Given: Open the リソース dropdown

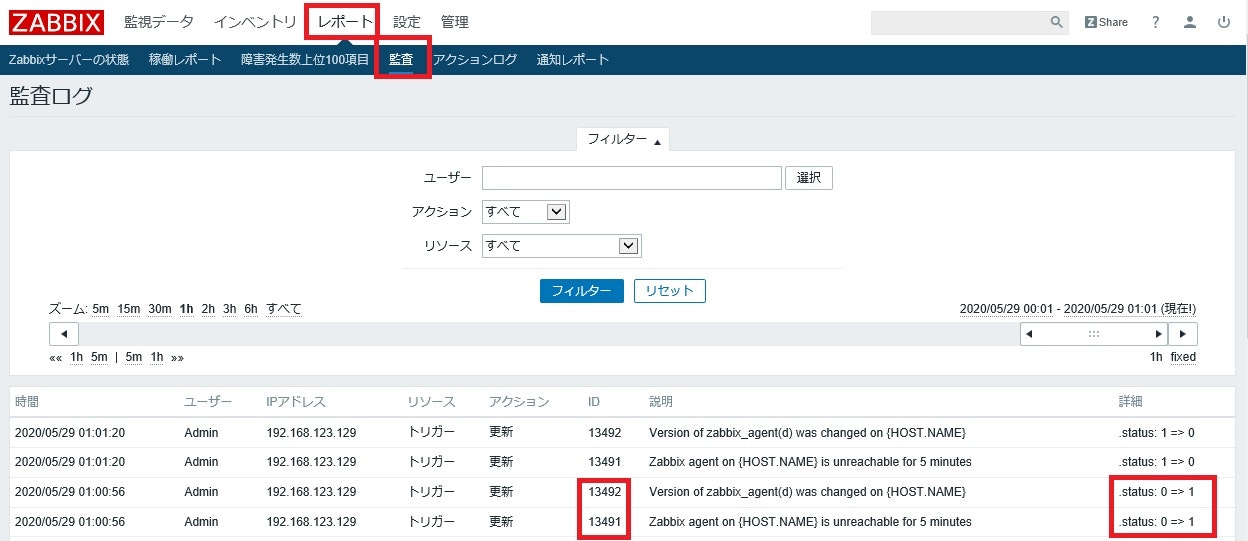Looking at the screenshot, I should [x=562, y=246].
